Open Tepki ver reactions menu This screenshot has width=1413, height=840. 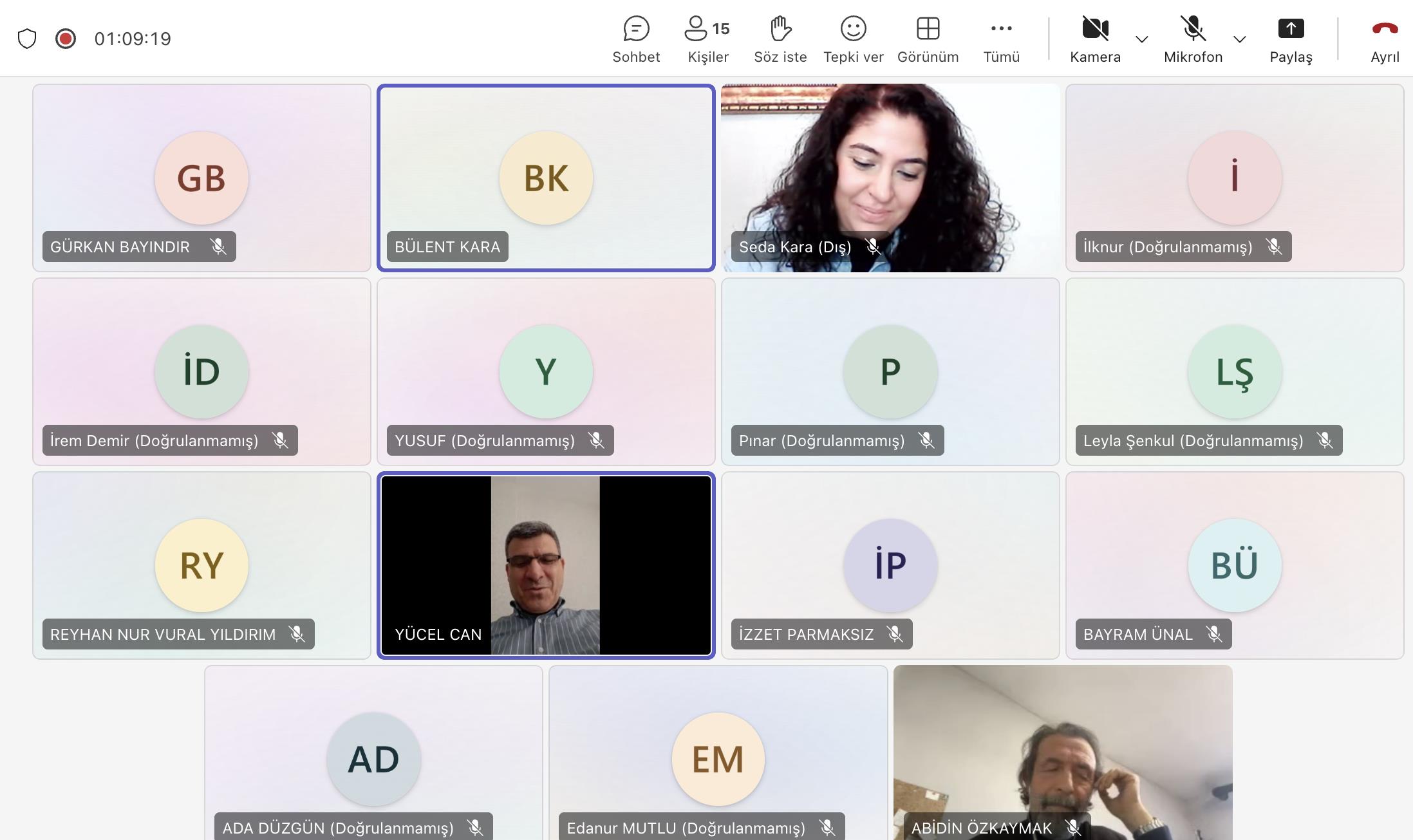pos(853,39)
